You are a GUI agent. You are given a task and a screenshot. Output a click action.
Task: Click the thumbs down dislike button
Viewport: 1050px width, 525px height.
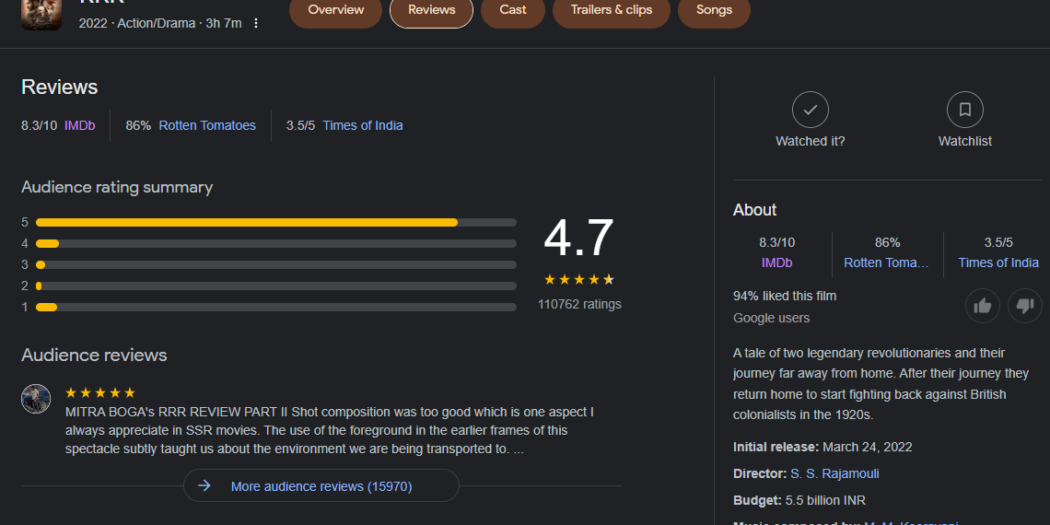[1025, 306]
